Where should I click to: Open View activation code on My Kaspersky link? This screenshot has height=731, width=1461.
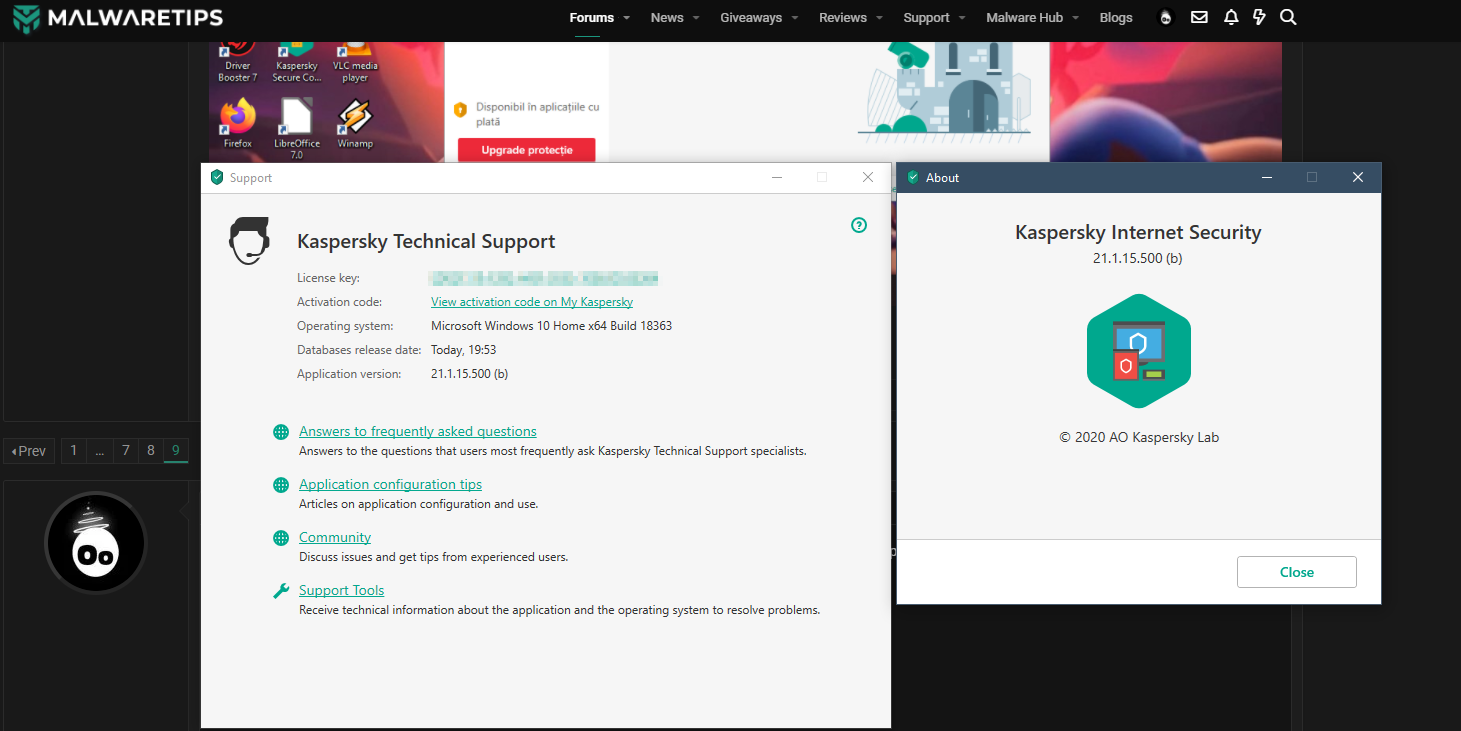tap(532, 302)
